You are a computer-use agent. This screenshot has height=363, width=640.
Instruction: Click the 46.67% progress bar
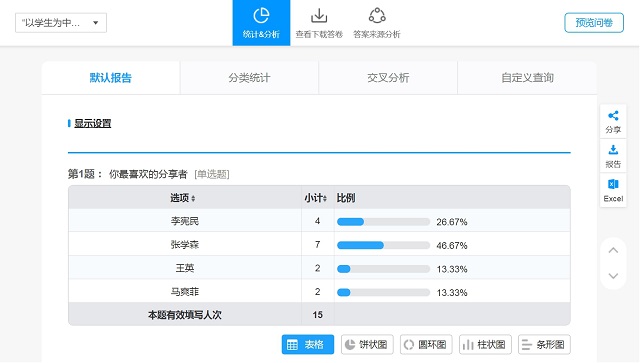[383, 245]
